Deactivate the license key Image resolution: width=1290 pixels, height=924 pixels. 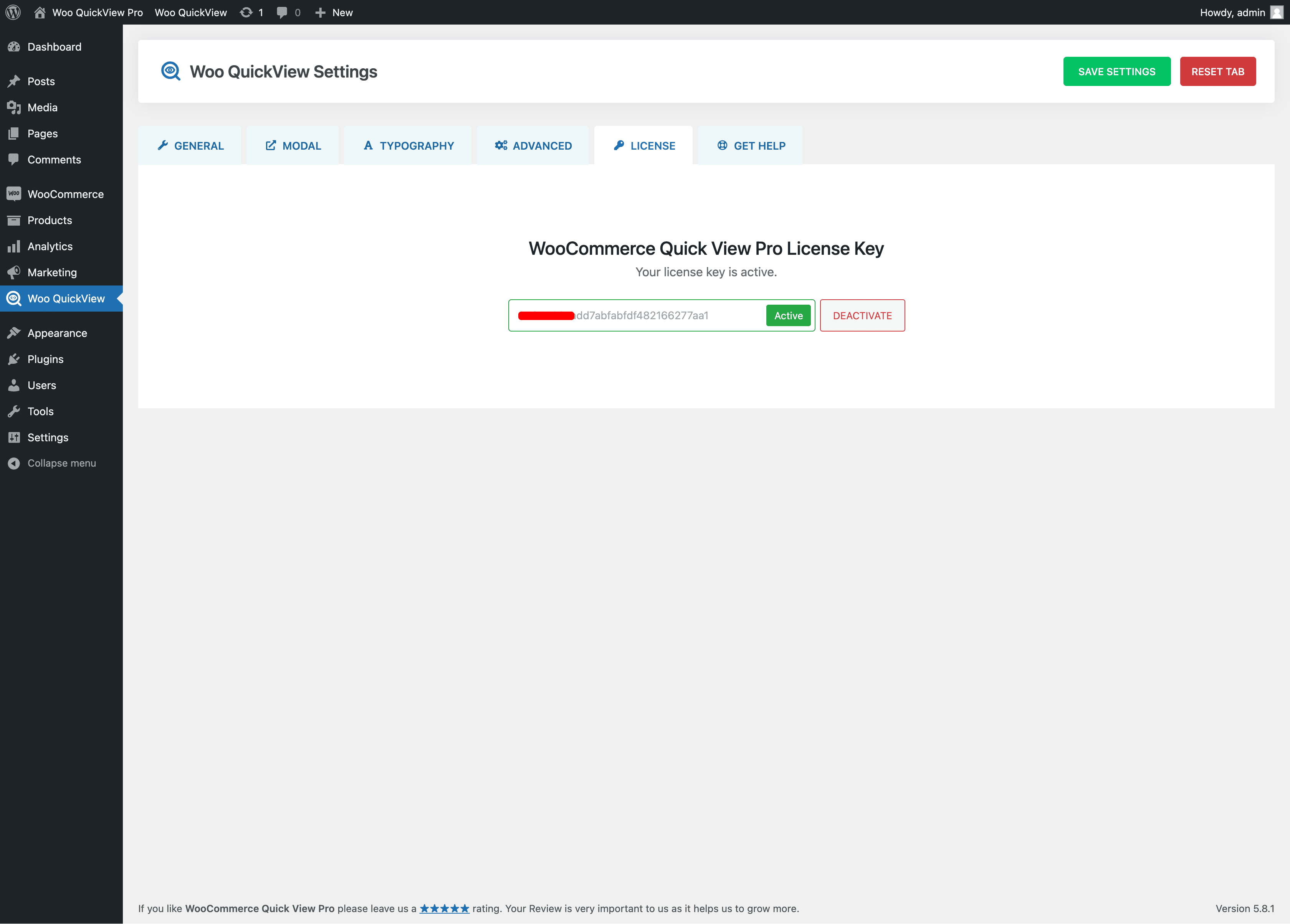coord(862,315)
